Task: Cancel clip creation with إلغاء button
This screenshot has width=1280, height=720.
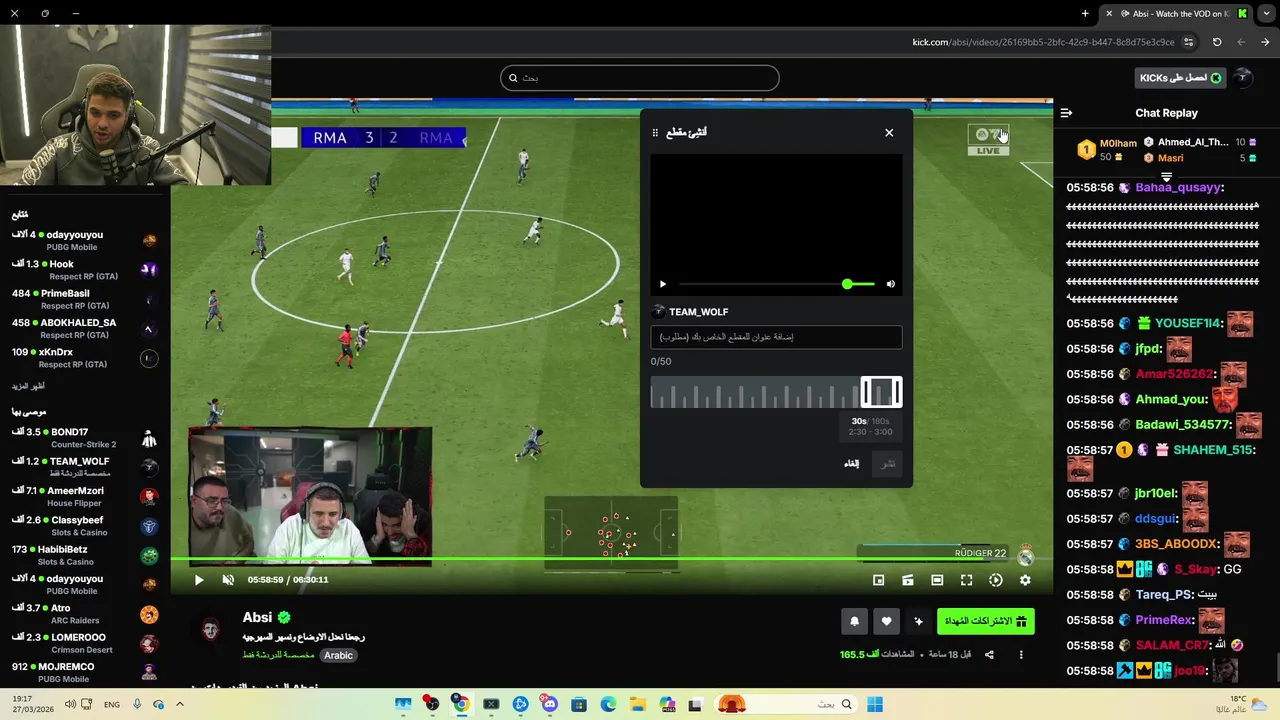Action: pyautogui.click(x=852, y=464)
